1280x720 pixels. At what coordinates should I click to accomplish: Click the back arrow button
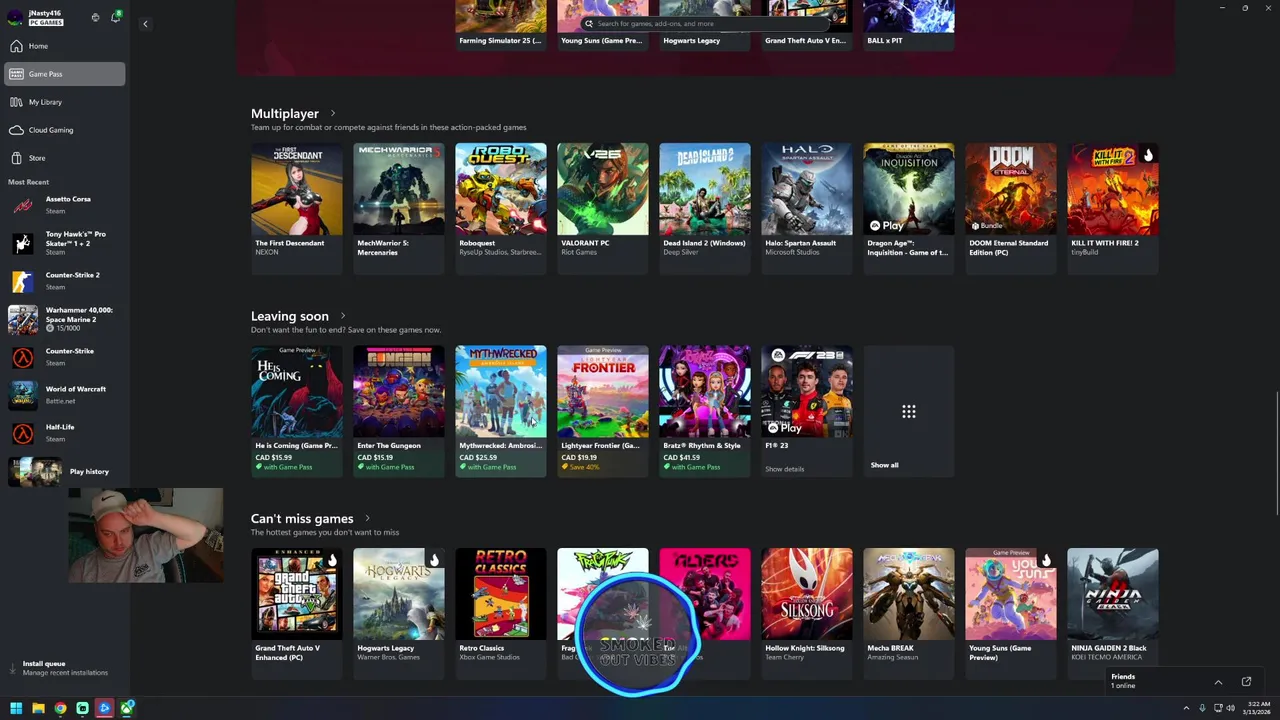pos(145,24)
